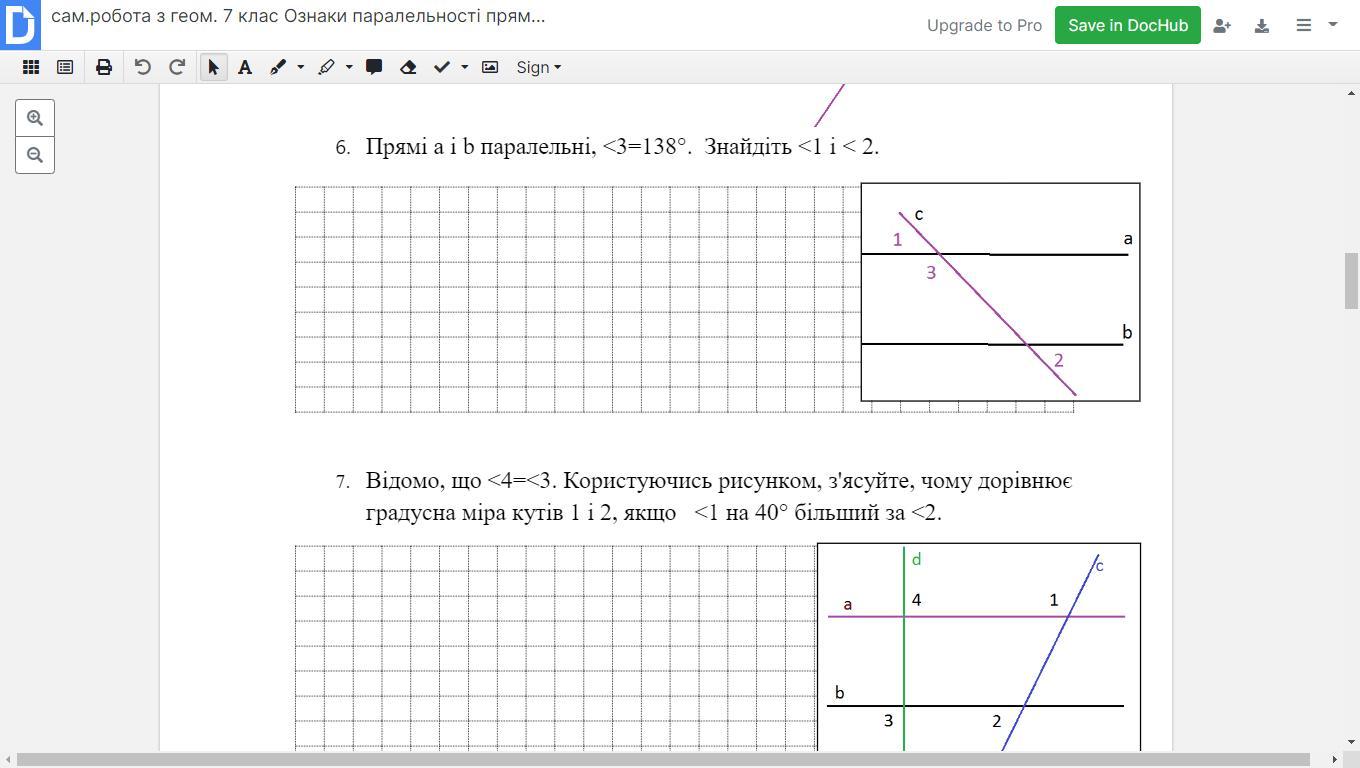Viewport: 1360px width, 768px height.
Task: Undo the last action
Action: (142, 67)
